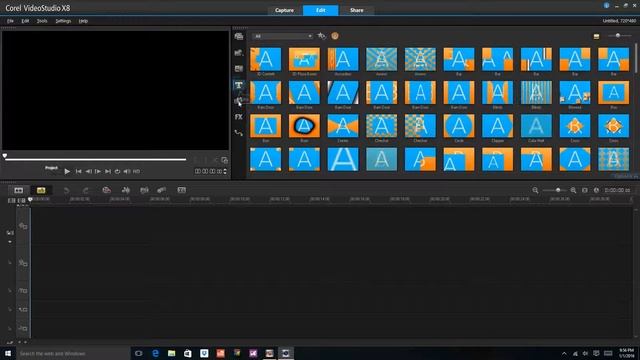This screenshot has width=640, height=360.
Task: Open the Settings menu
Action: pyautogui.click(x=63, y=21)
